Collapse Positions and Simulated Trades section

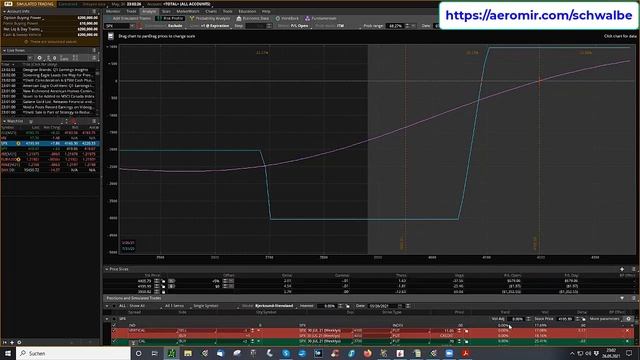(622, 298)
